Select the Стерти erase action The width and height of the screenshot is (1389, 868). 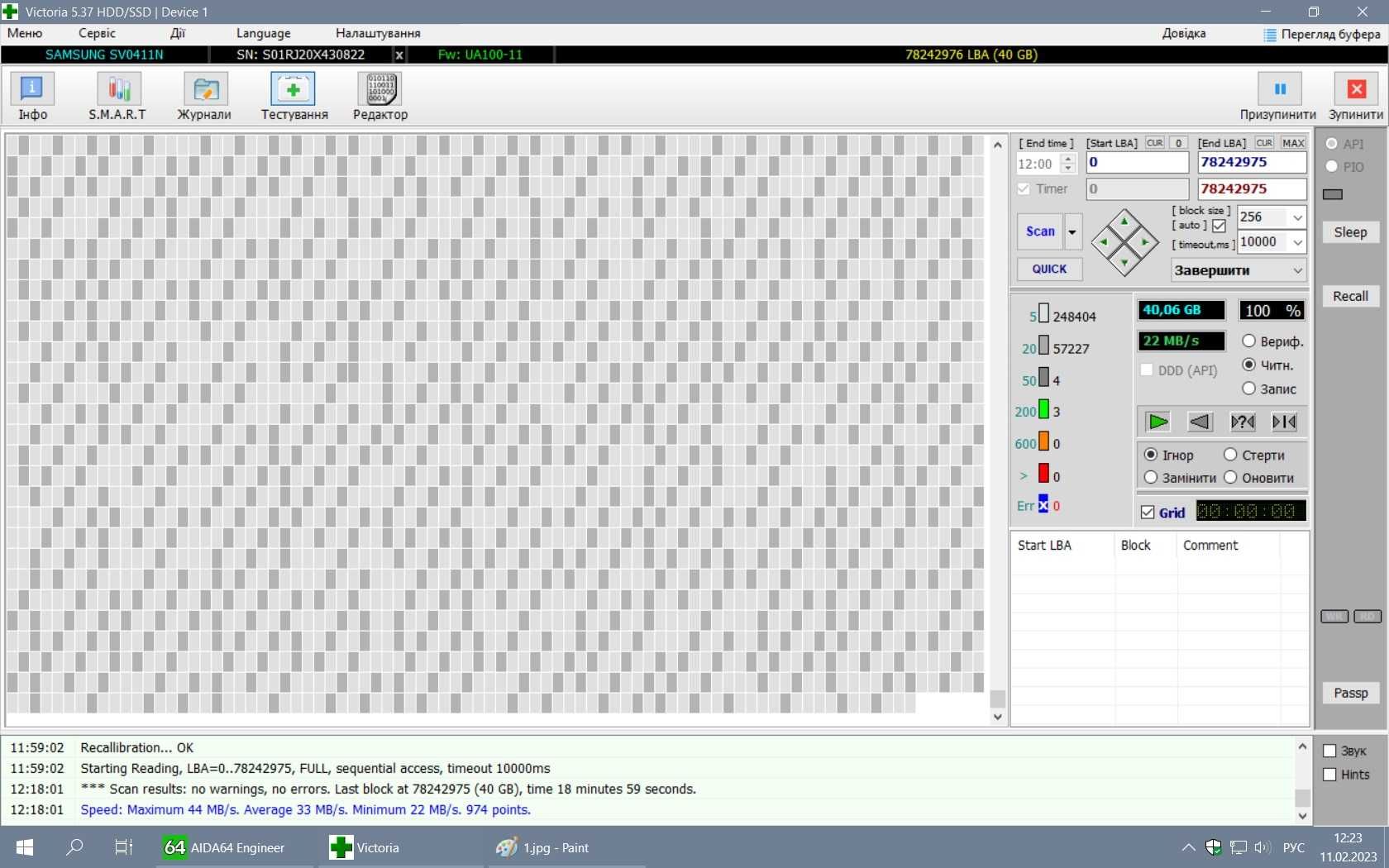(x=1230, y=455)
